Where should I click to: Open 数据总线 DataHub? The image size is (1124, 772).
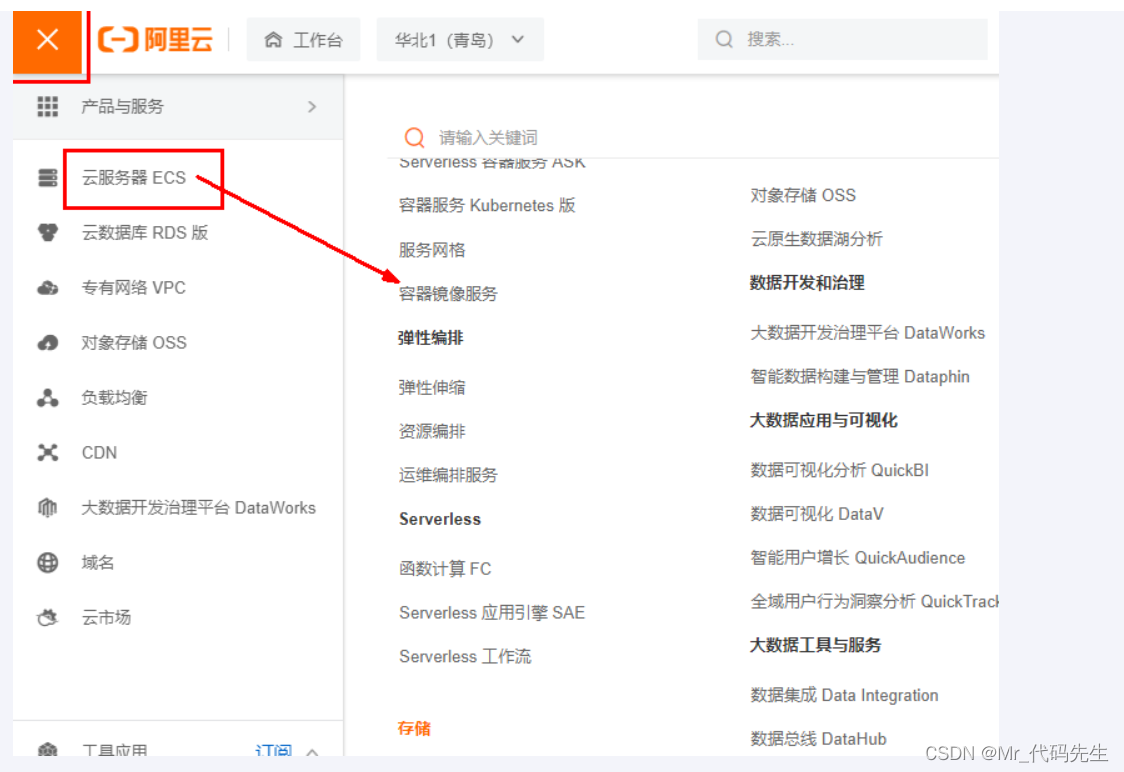pos(818,739)
